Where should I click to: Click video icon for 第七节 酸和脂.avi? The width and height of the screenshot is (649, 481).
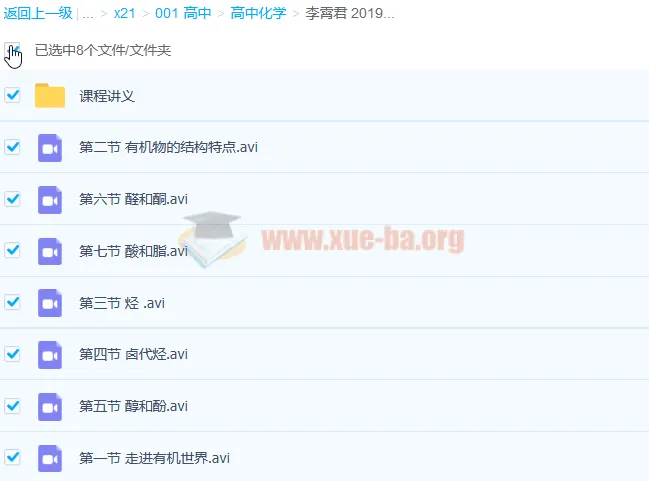(50, 251)
